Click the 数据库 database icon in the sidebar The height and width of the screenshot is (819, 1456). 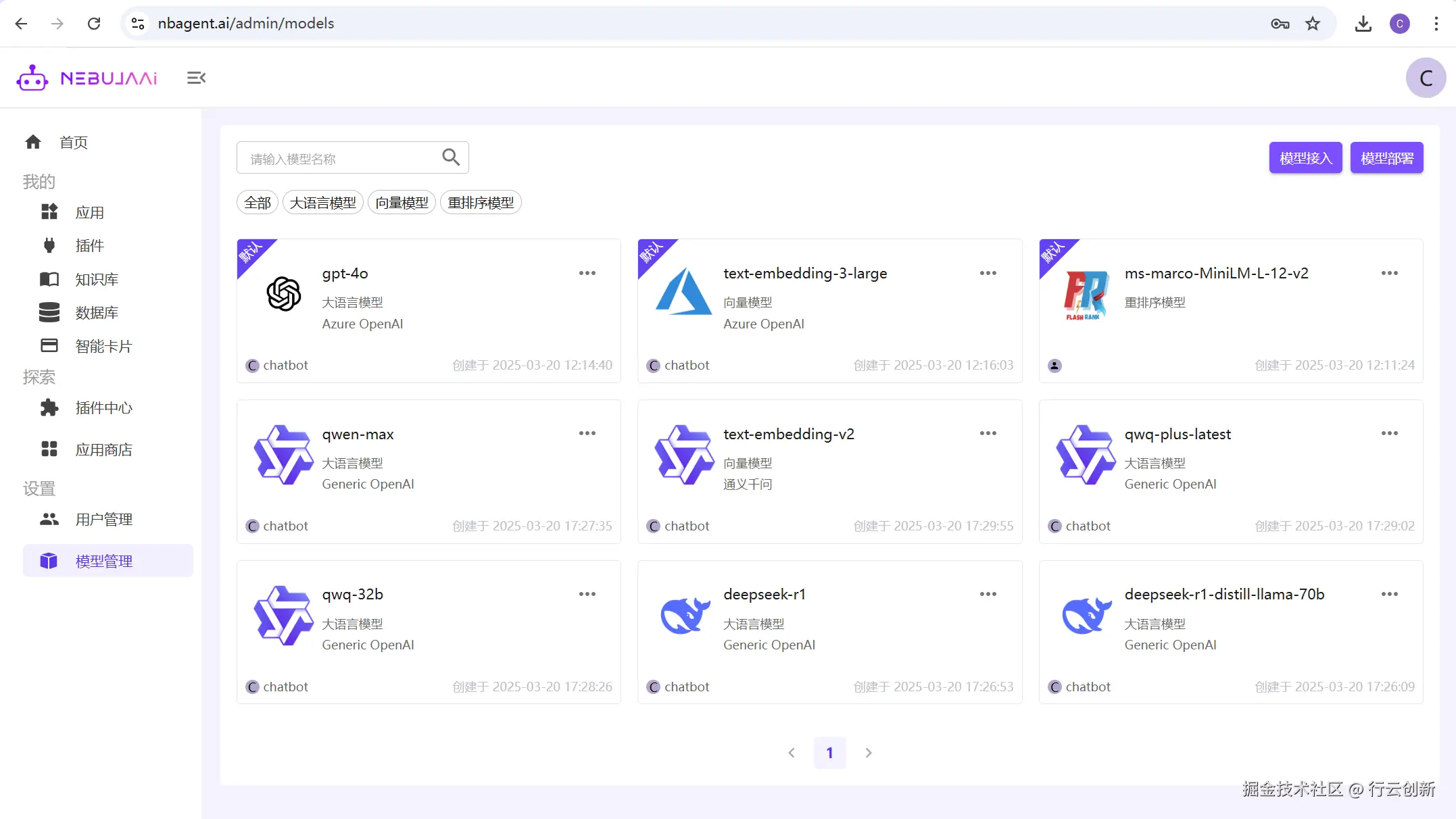point(49,312)
